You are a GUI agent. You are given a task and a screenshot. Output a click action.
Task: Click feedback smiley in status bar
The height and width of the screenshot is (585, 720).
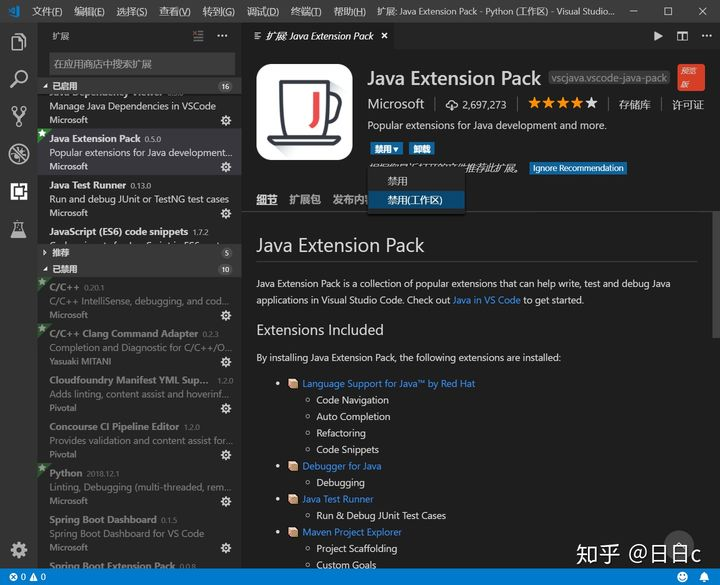(x=683, y=577)
